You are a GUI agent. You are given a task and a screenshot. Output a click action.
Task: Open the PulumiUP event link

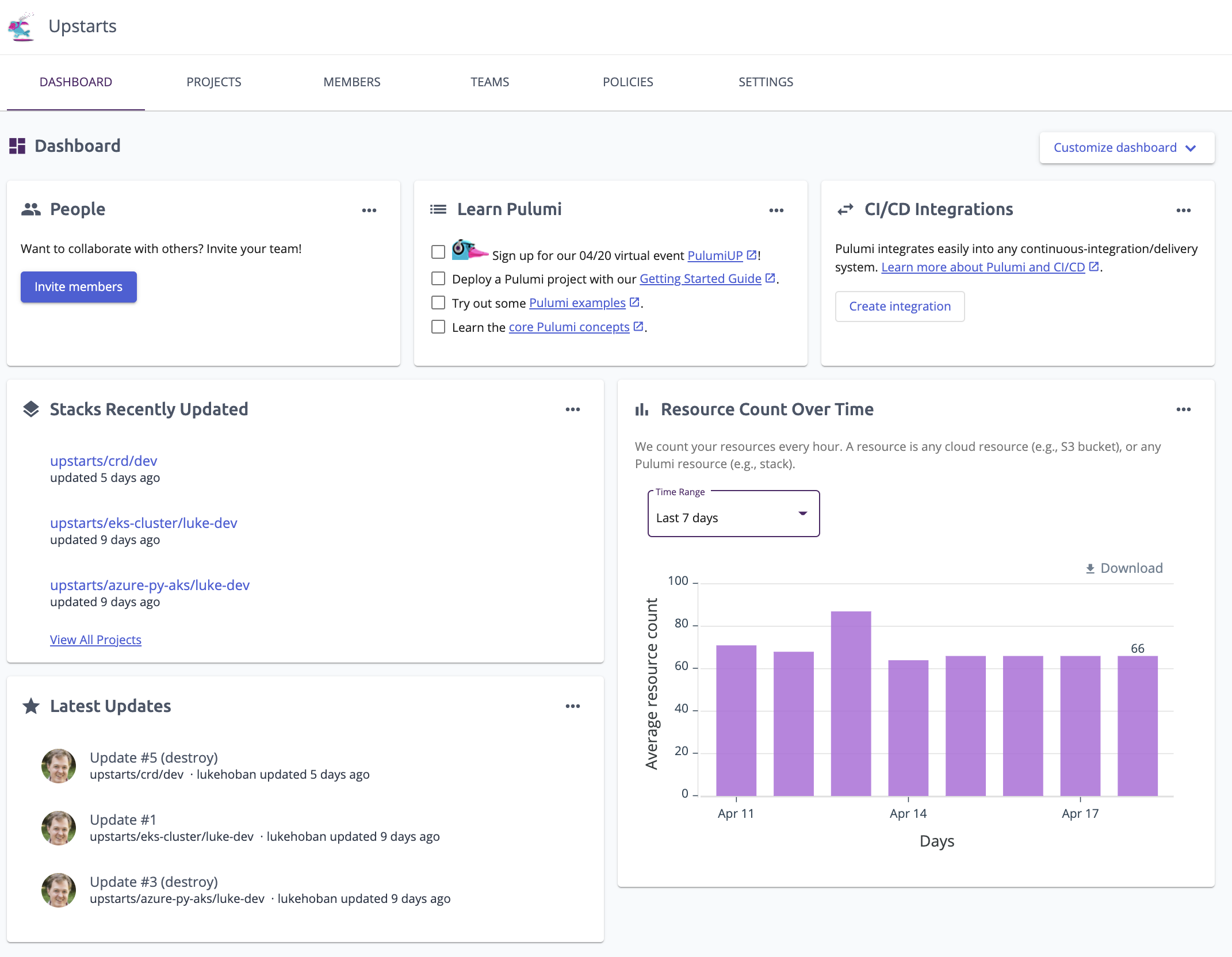[716, 255]
